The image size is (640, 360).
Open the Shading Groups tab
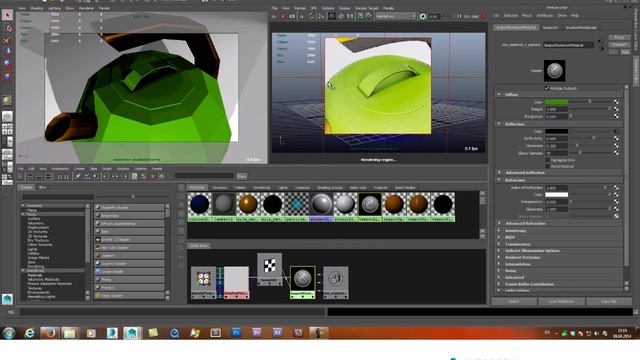click(x=330, y=188)
